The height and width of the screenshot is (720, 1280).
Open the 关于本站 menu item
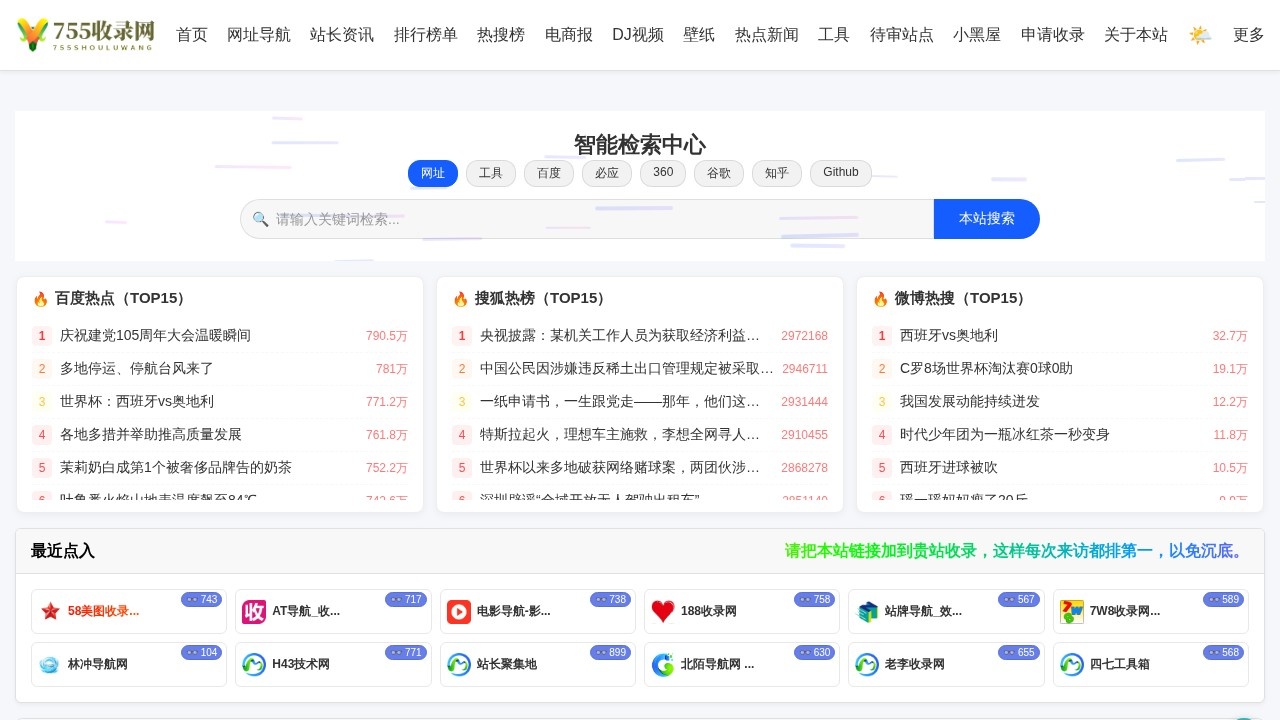(1136, 35)
